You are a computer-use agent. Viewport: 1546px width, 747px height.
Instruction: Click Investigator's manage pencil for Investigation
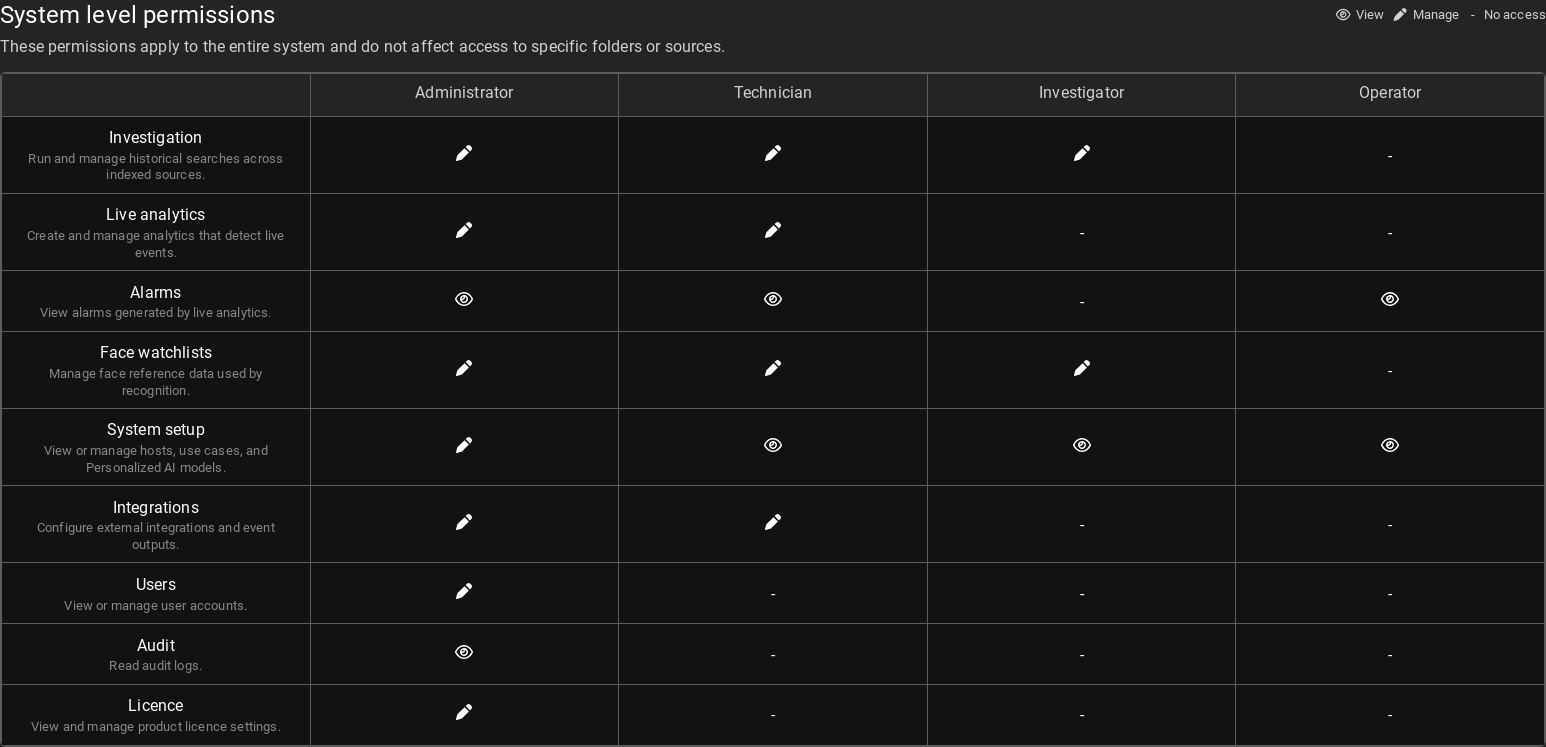[1082, 153]
